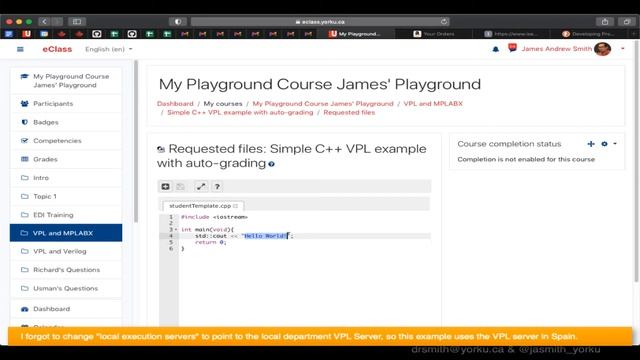This screenshot has height=360, width=640.
Task: Click the #include <iostream> code line
Action: pos(214,217)
